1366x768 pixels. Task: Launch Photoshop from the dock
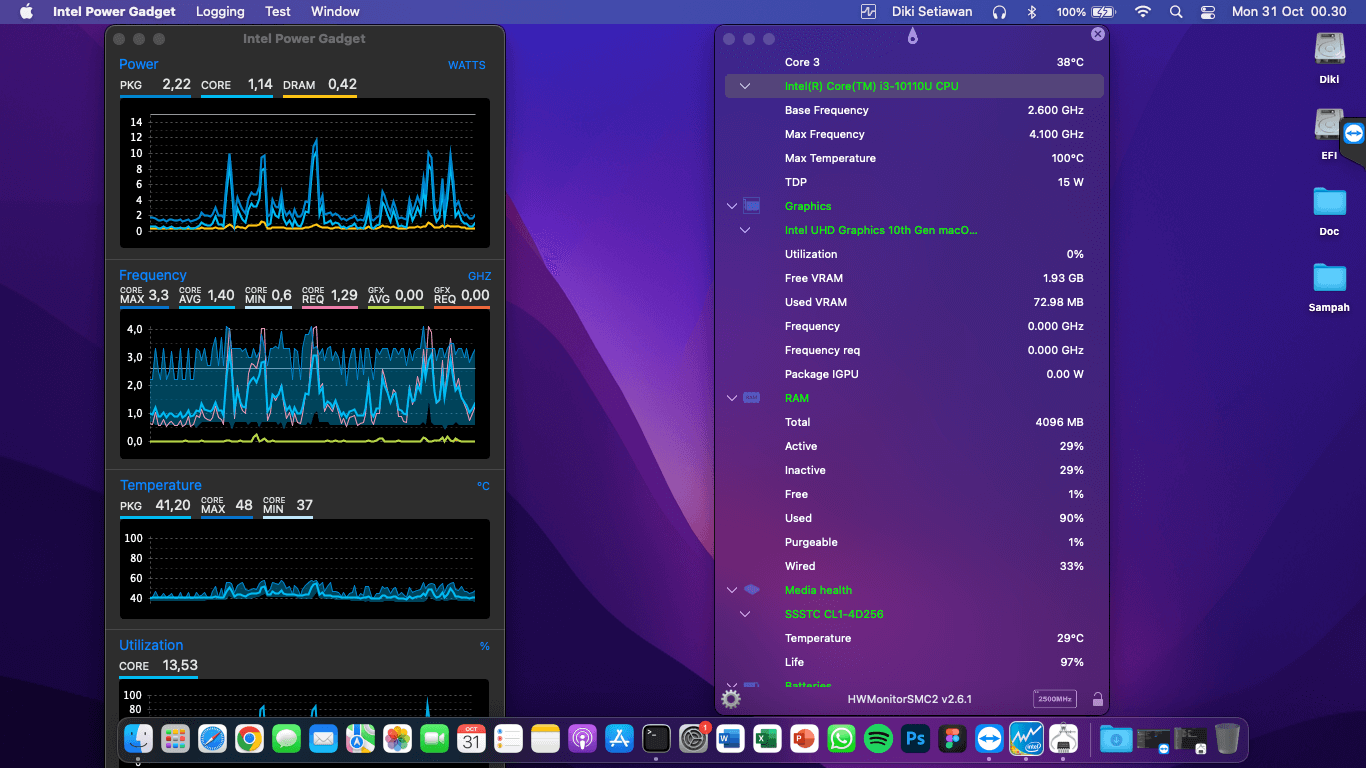[x=915, y=739]
